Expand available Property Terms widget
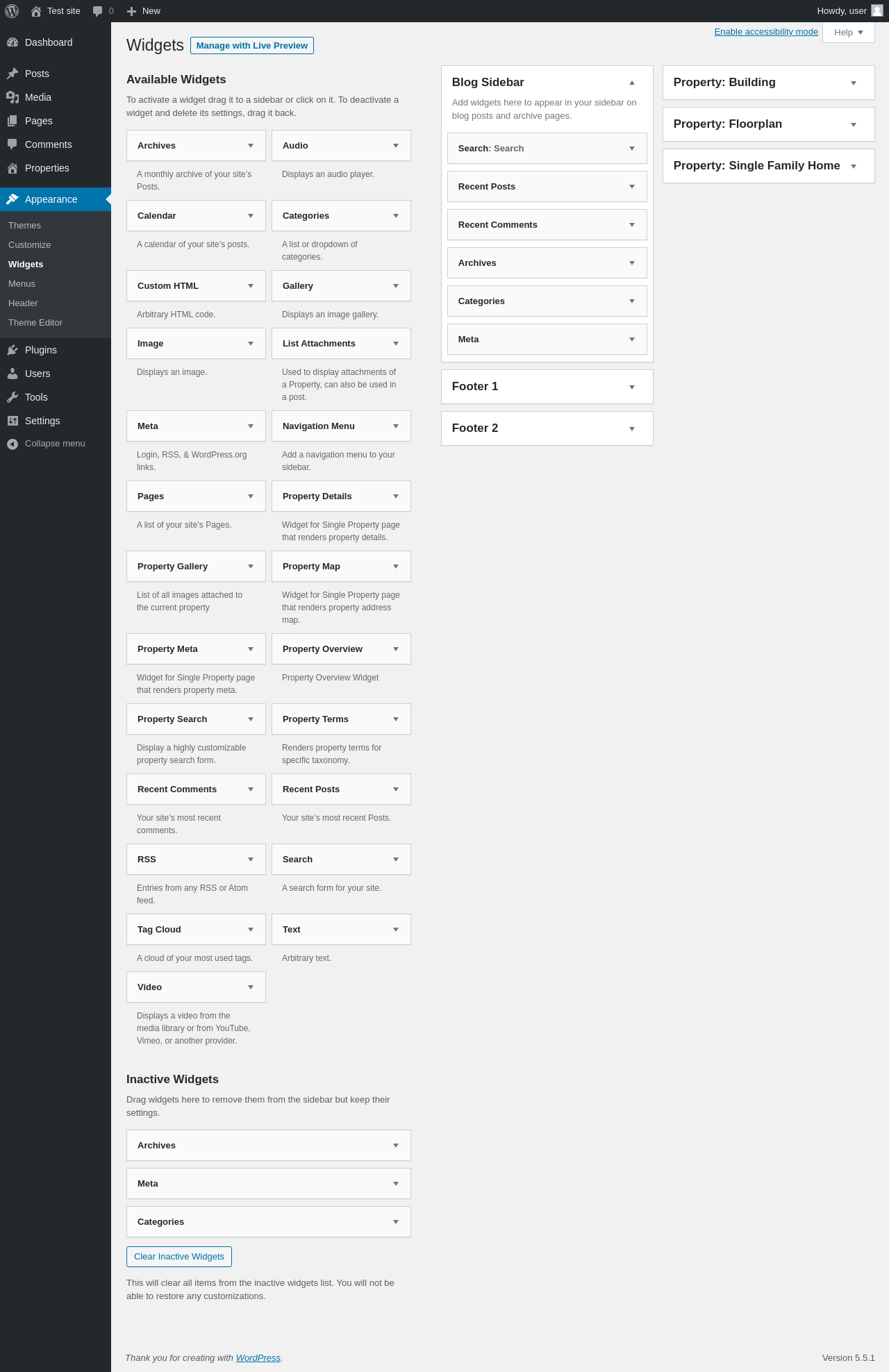This screenshot has width=889, height=1372. tap(396, 719)
